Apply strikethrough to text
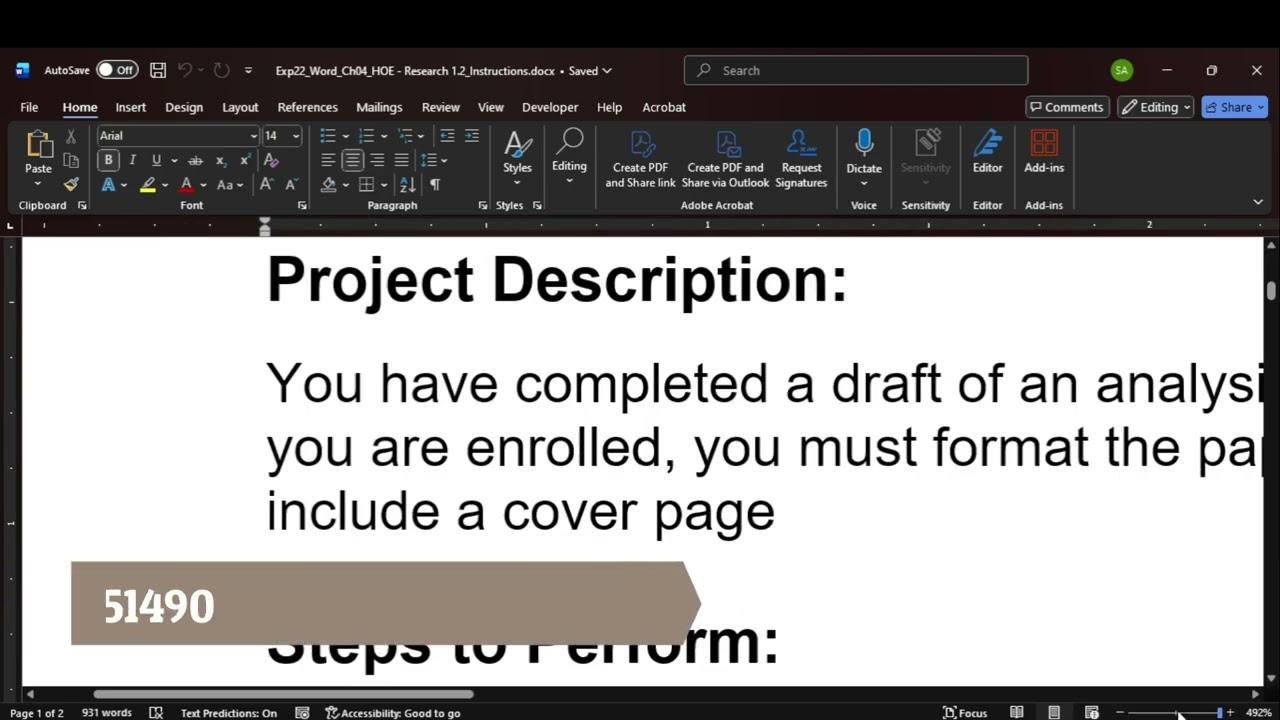 [195, 160]
